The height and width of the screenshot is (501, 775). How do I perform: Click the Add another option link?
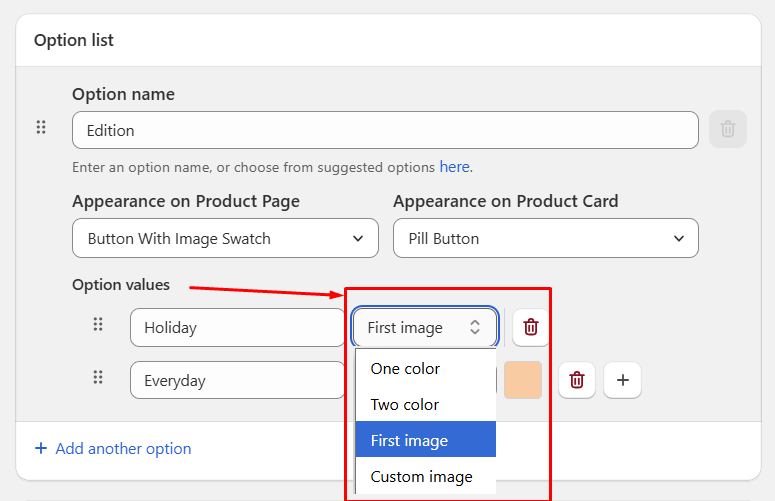123,448
